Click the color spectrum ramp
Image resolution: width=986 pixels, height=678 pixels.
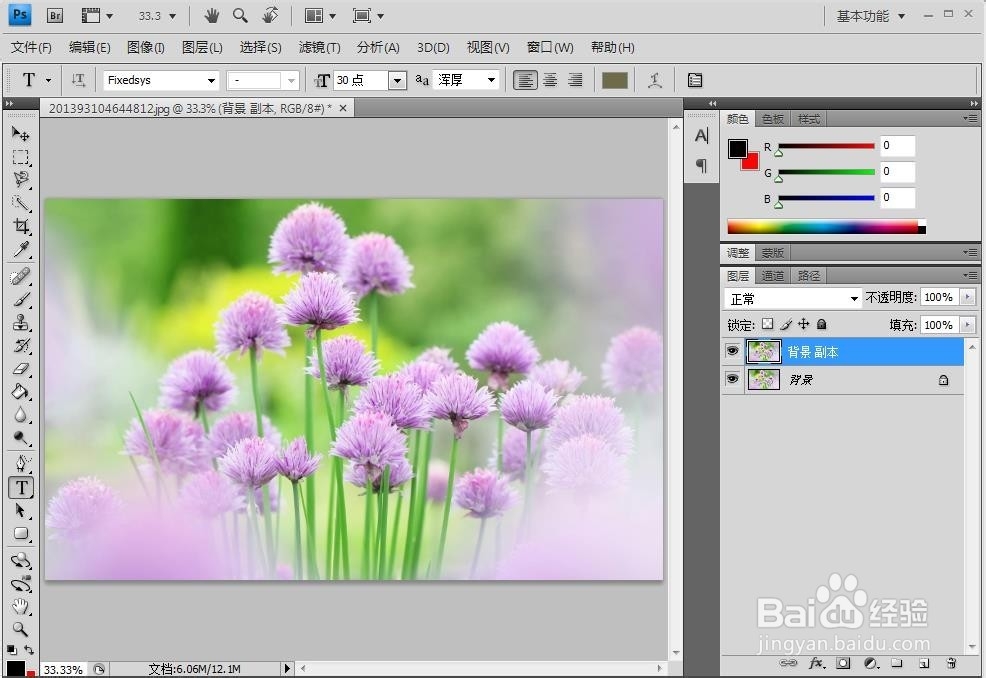[x=826, y=227]
